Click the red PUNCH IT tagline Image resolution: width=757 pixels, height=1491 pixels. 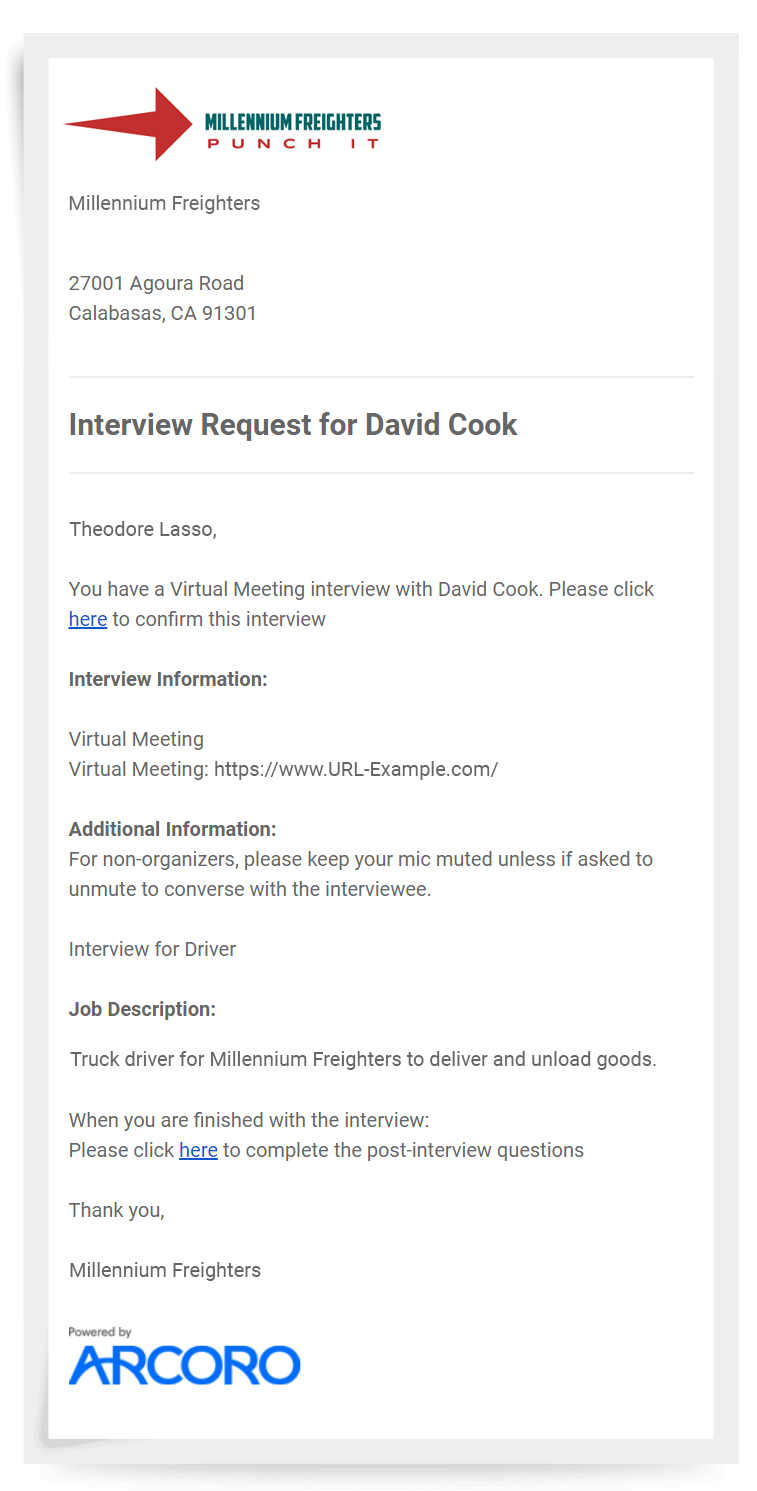pyautogui.click(x=293, y=144)
